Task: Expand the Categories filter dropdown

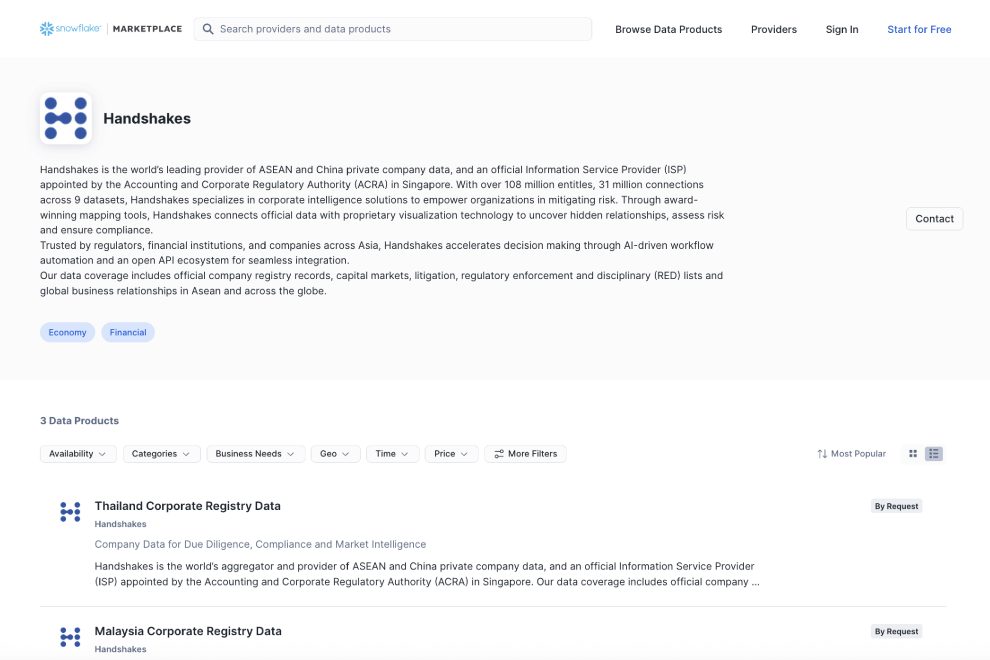Action: coord(162,454)
